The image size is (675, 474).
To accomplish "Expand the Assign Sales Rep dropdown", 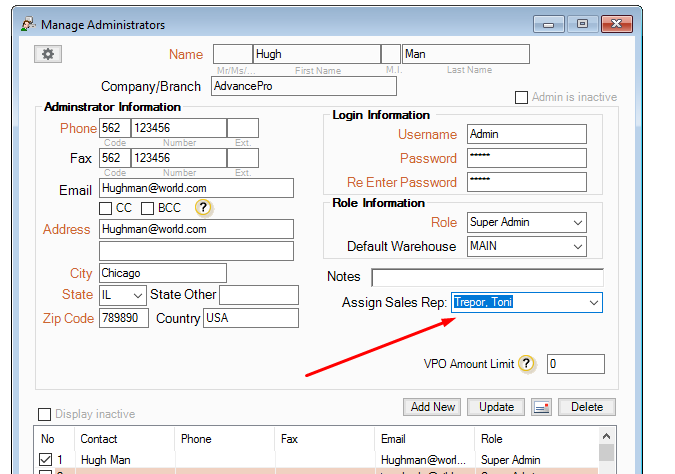I will pos(593,302).
